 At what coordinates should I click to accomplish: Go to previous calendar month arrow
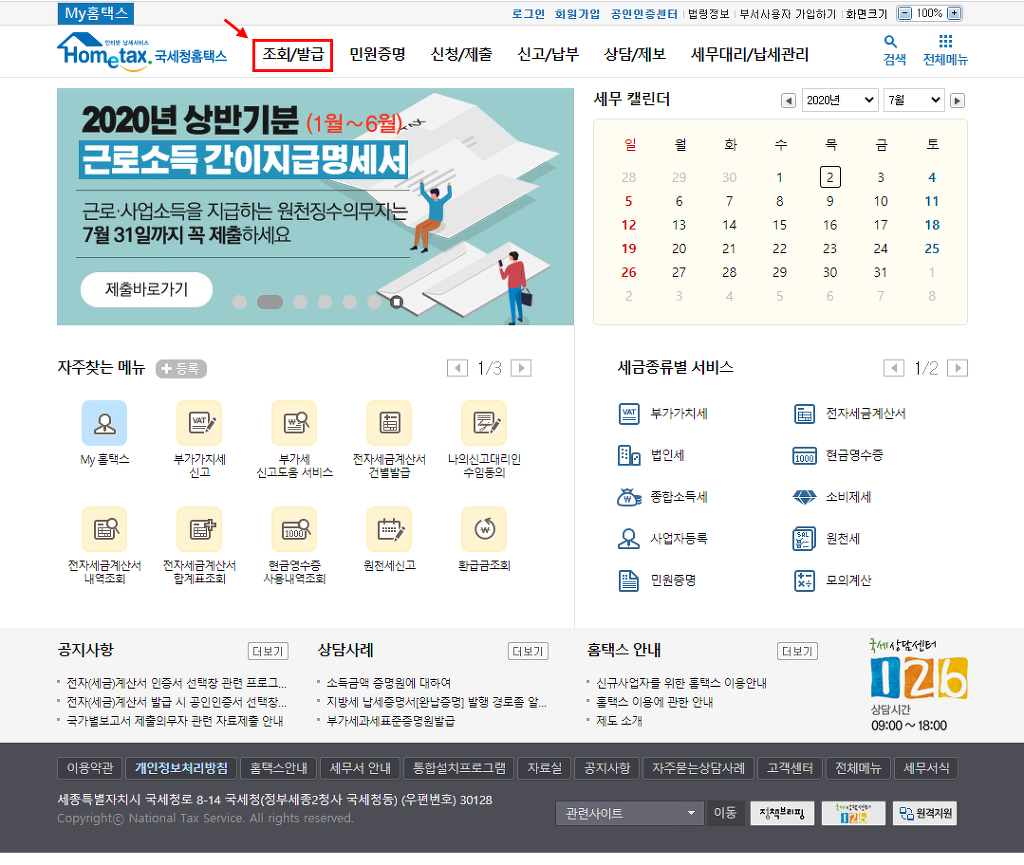coord(788,101)
